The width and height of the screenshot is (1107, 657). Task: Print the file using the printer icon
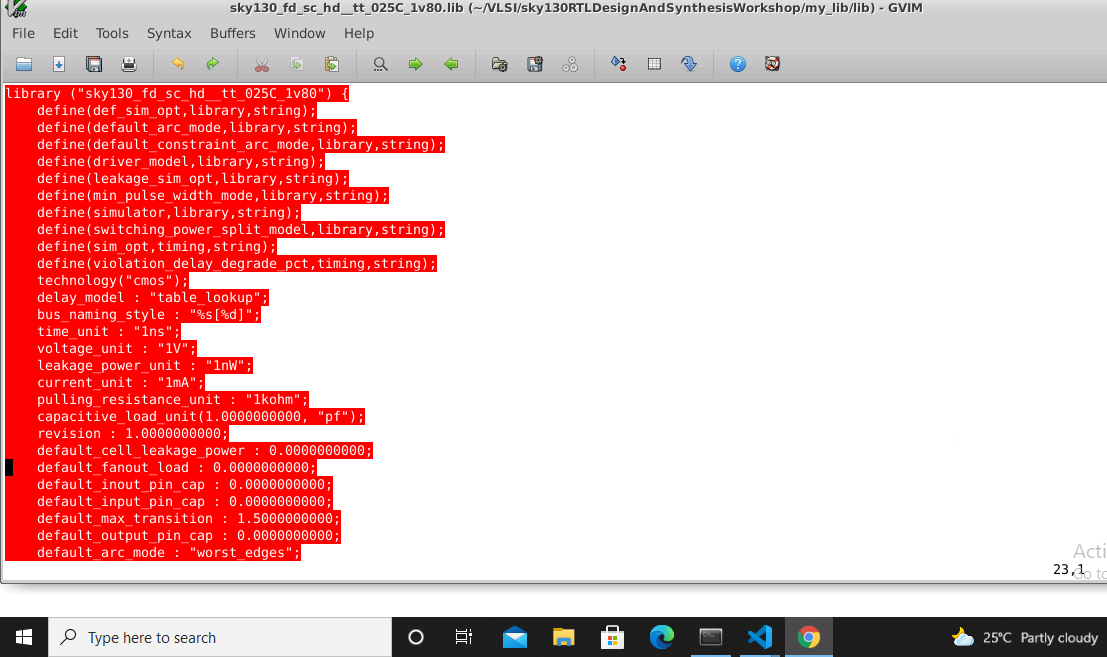coord(129,64)
